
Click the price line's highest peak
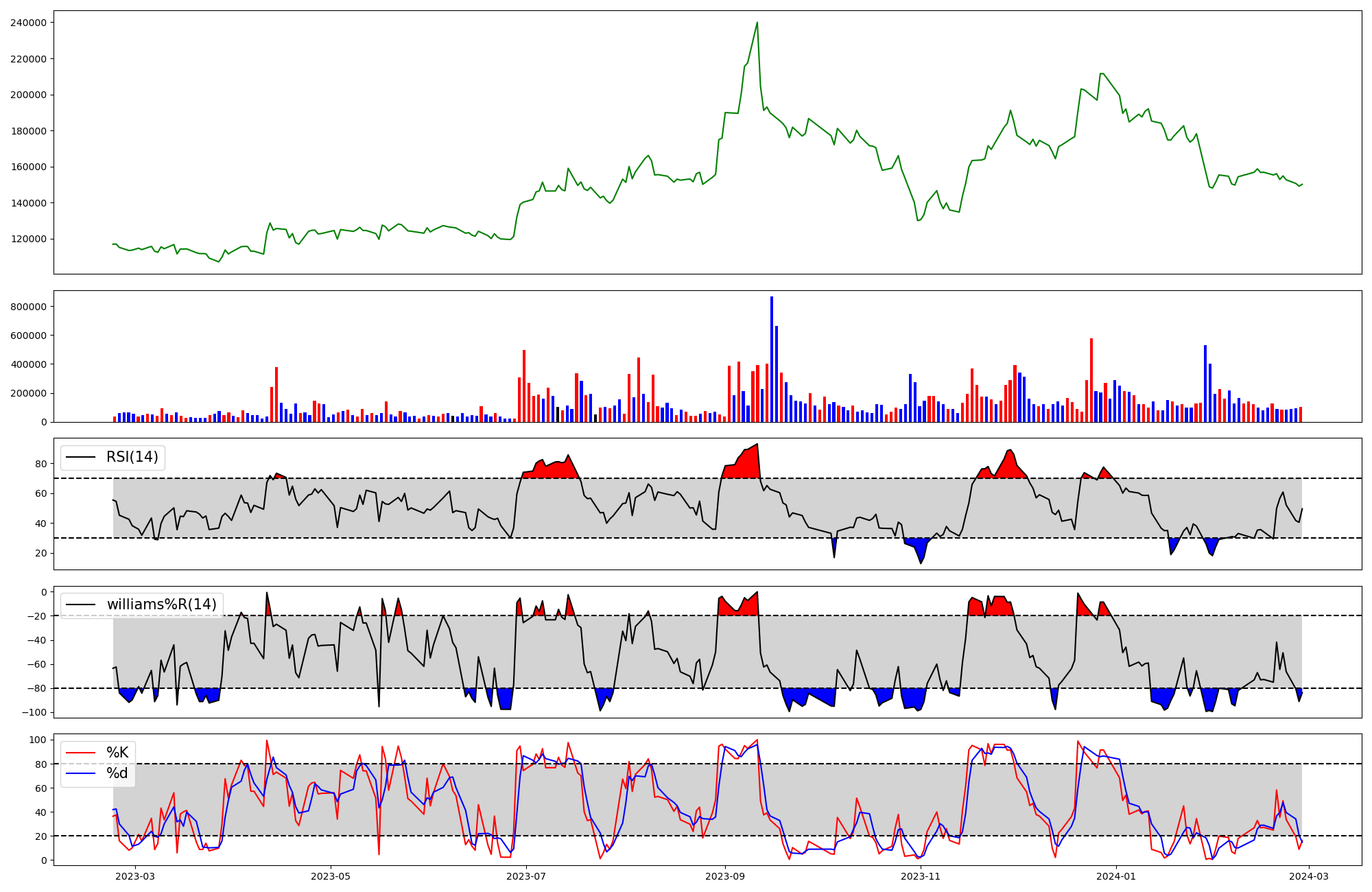tap(757, 23)
